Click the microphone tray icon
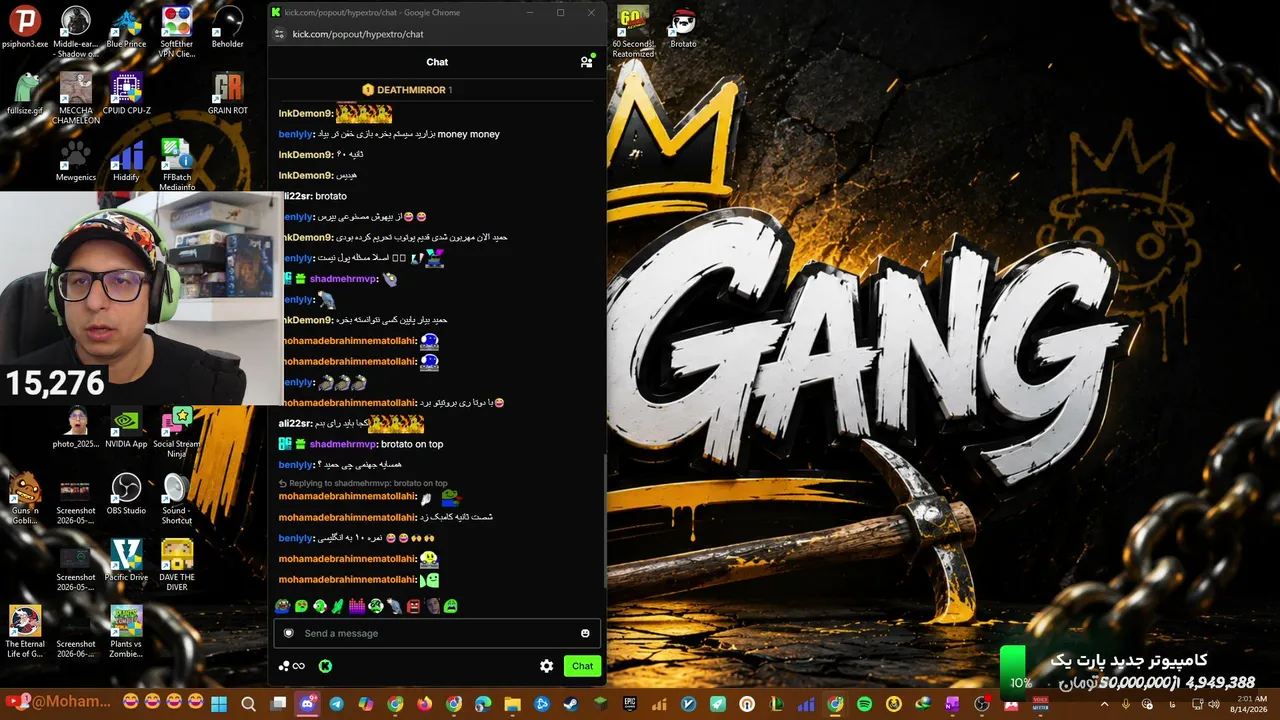 pyautogui.click(x=1126, y=704)
